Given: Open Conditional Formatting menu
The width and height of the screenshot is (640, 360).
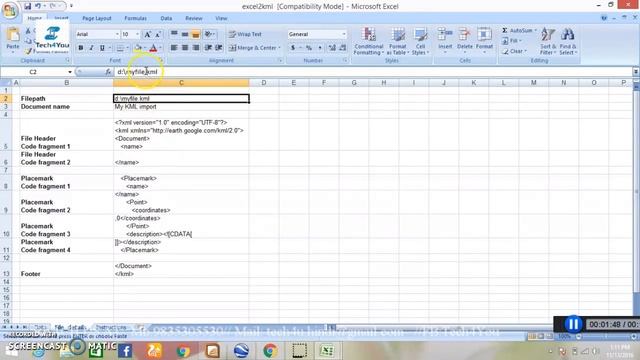Looking at the screenshot, I should tap(369, 41).
